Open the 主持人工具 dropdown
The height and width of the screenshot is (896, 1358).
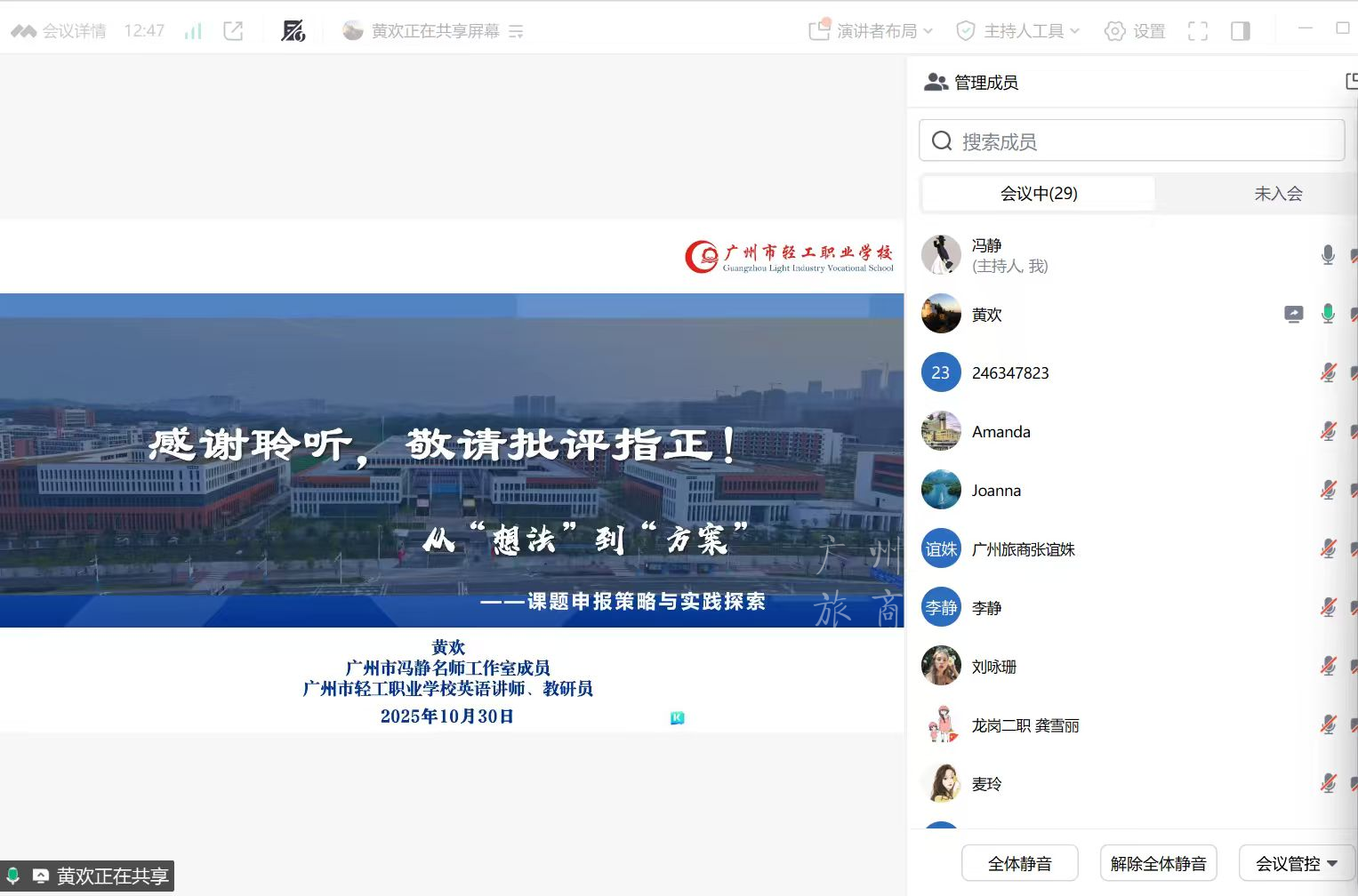tap(1017, 31)
